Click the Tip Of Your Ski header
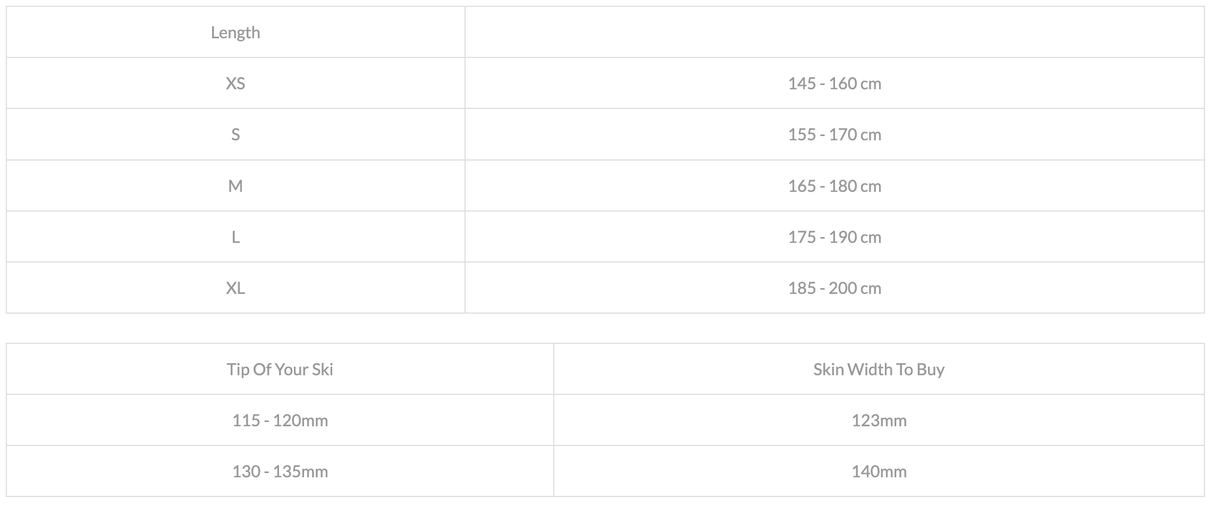1214x506 pixels. [x=280, y=369]
